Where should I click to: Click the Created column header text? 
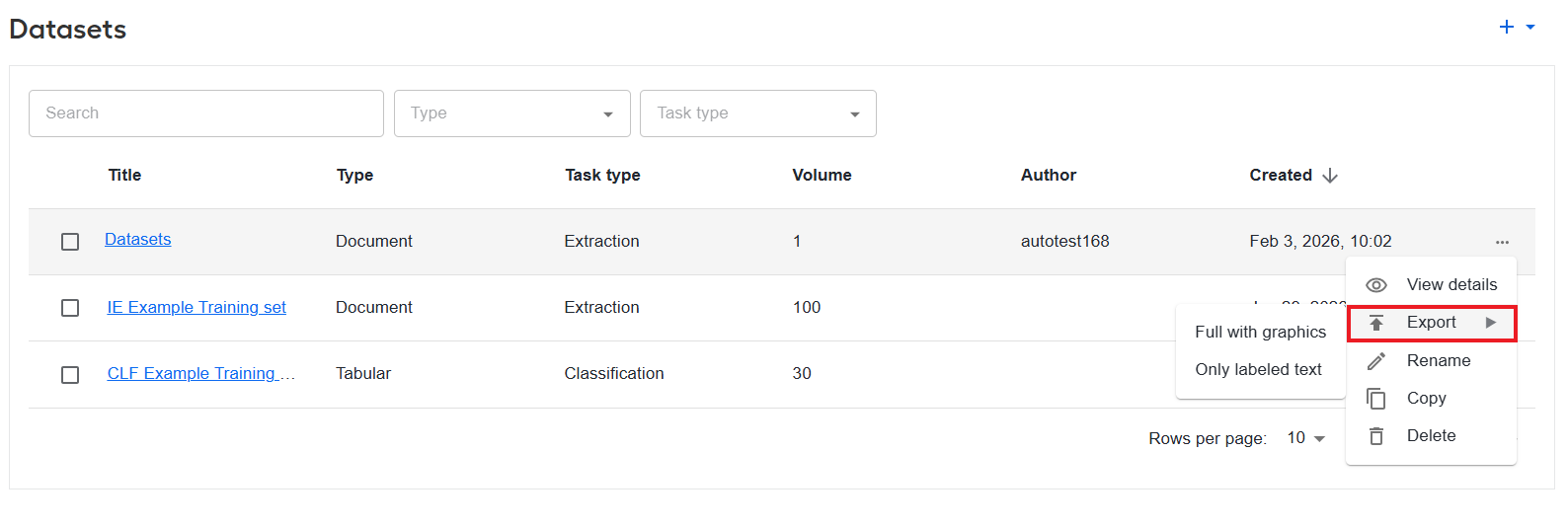pyautogui.click(x=1281, y=176)
